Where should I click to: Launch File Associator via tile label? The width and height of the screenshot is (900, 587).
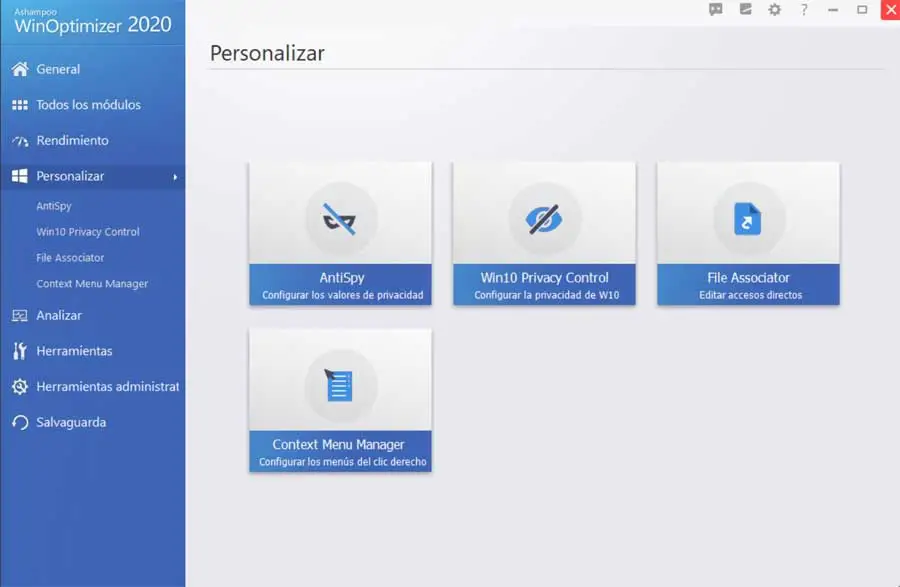[748, 278]
